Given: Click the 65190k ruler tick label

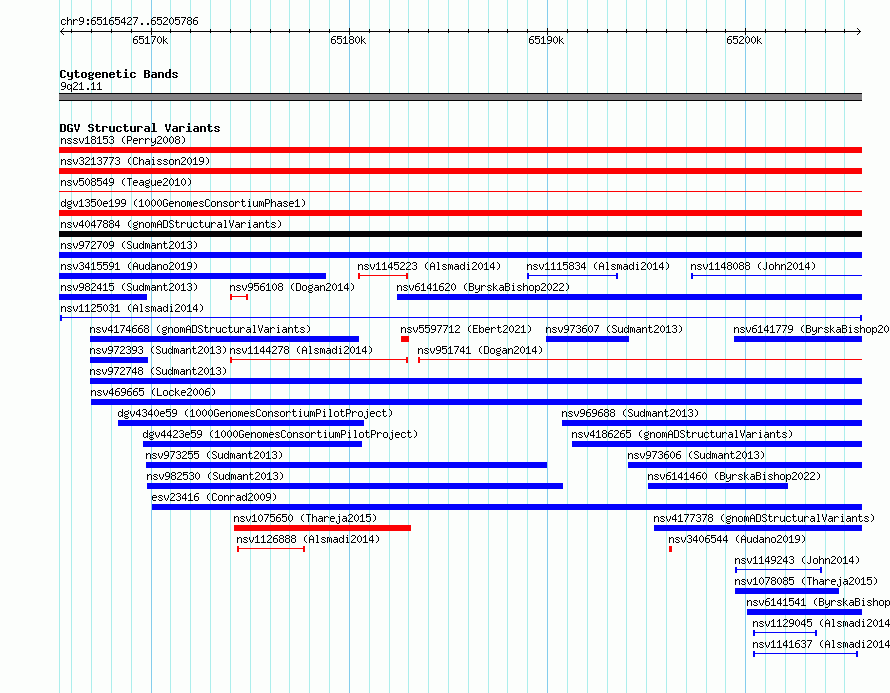Looking at the screenshot, I should point(547,40).
